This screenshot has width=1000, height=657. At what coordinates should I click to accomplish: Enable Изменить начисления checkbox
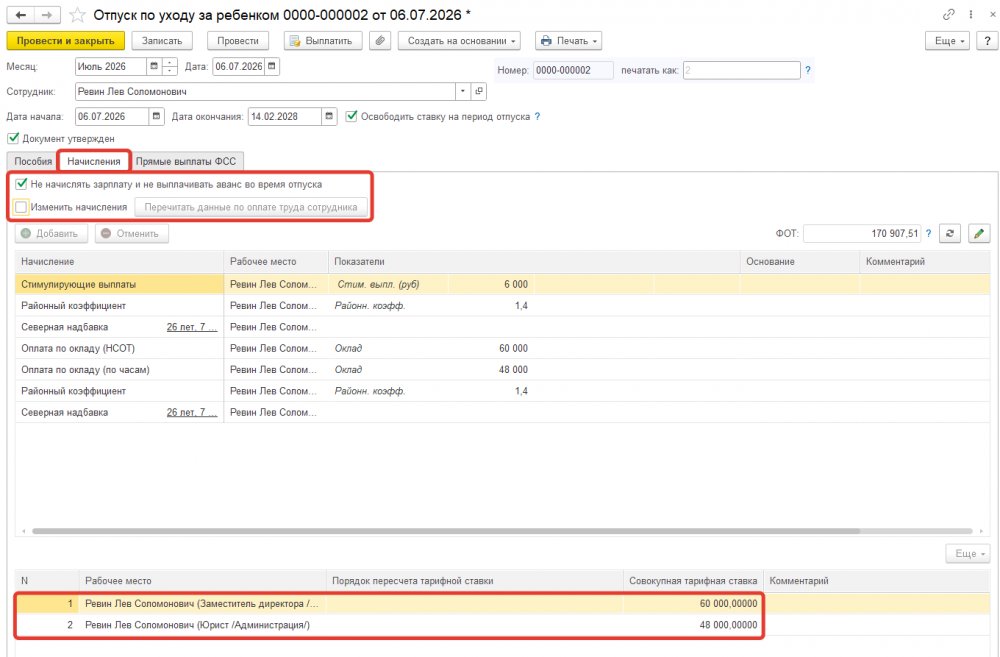[x=21, y=207]
